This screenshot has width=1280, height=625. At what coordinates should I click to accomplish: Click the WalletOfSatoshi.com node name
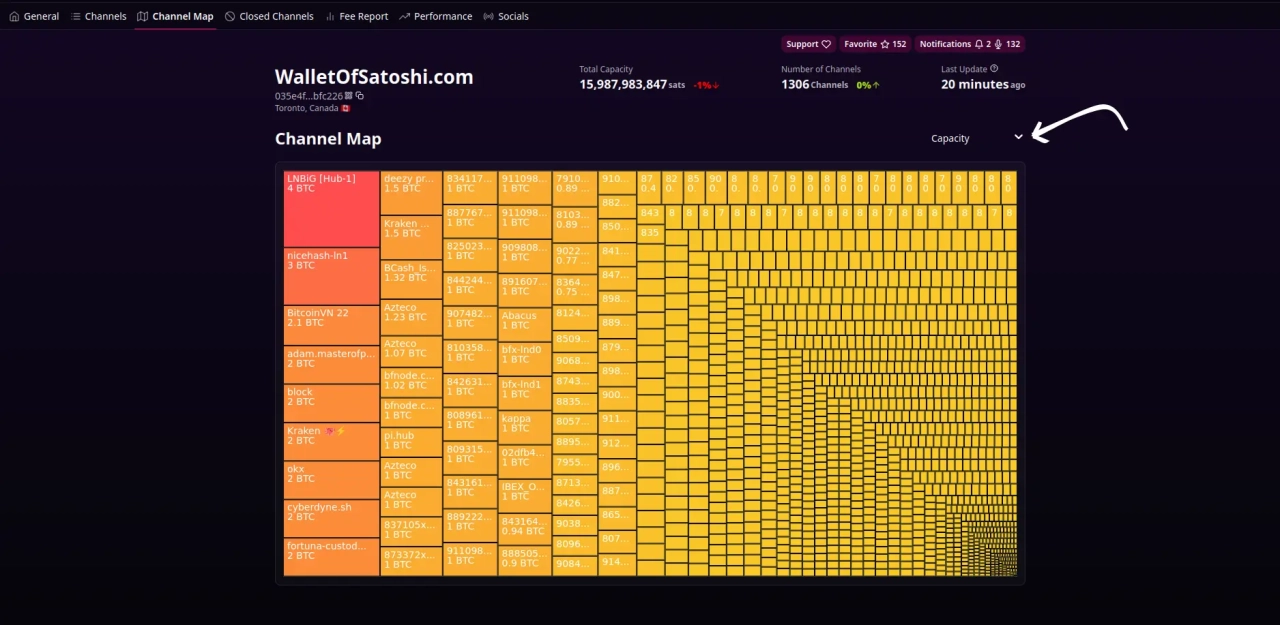[x=373, y=77]
